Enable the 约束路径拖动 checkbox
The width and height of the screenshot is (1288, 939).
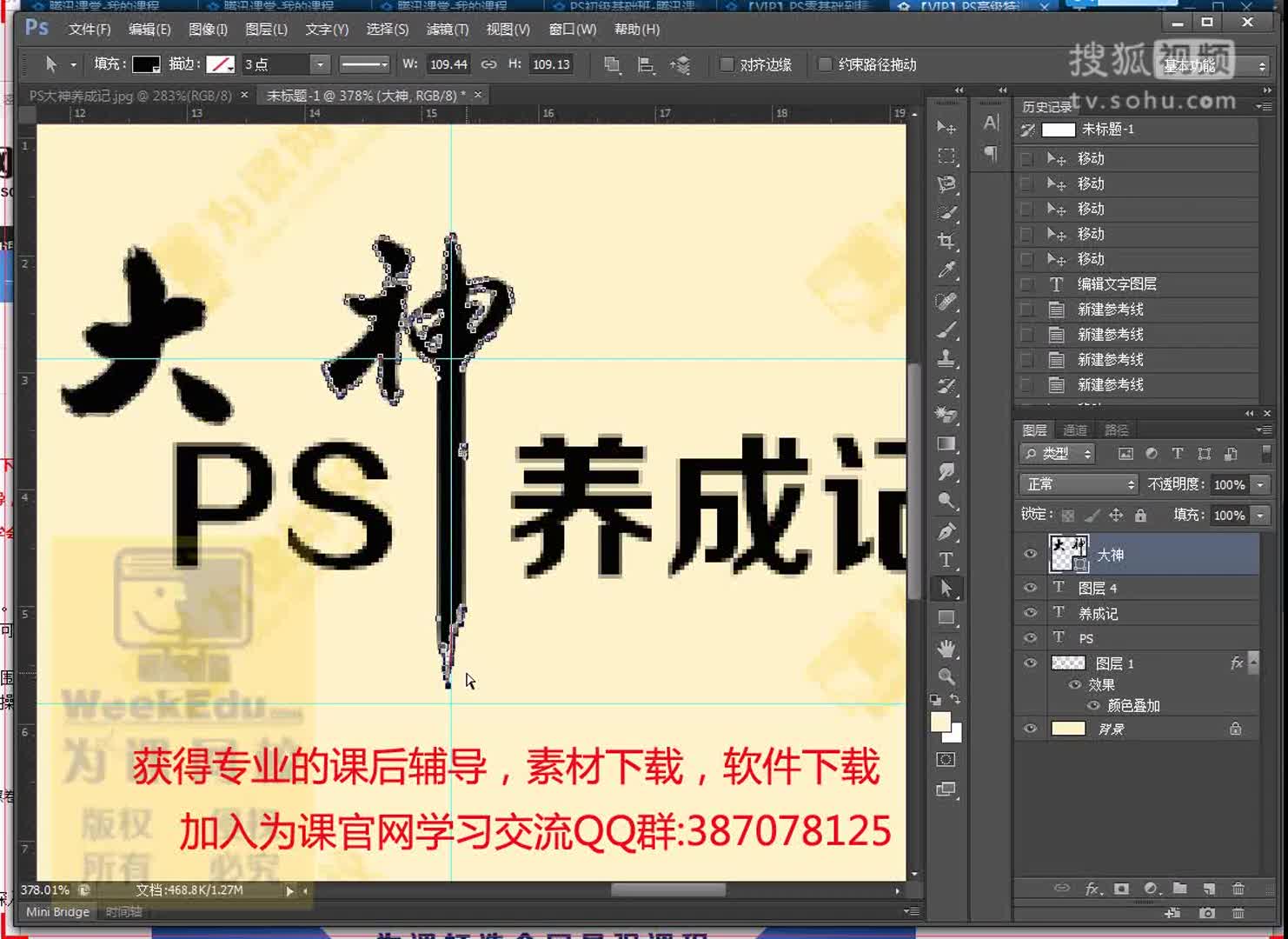click(825, 64)
